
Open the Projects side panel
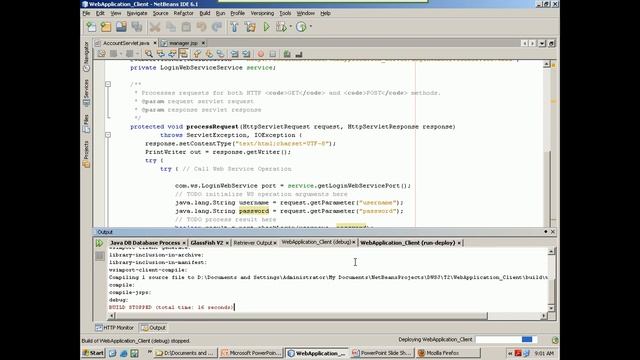click(x=86, y=154)
